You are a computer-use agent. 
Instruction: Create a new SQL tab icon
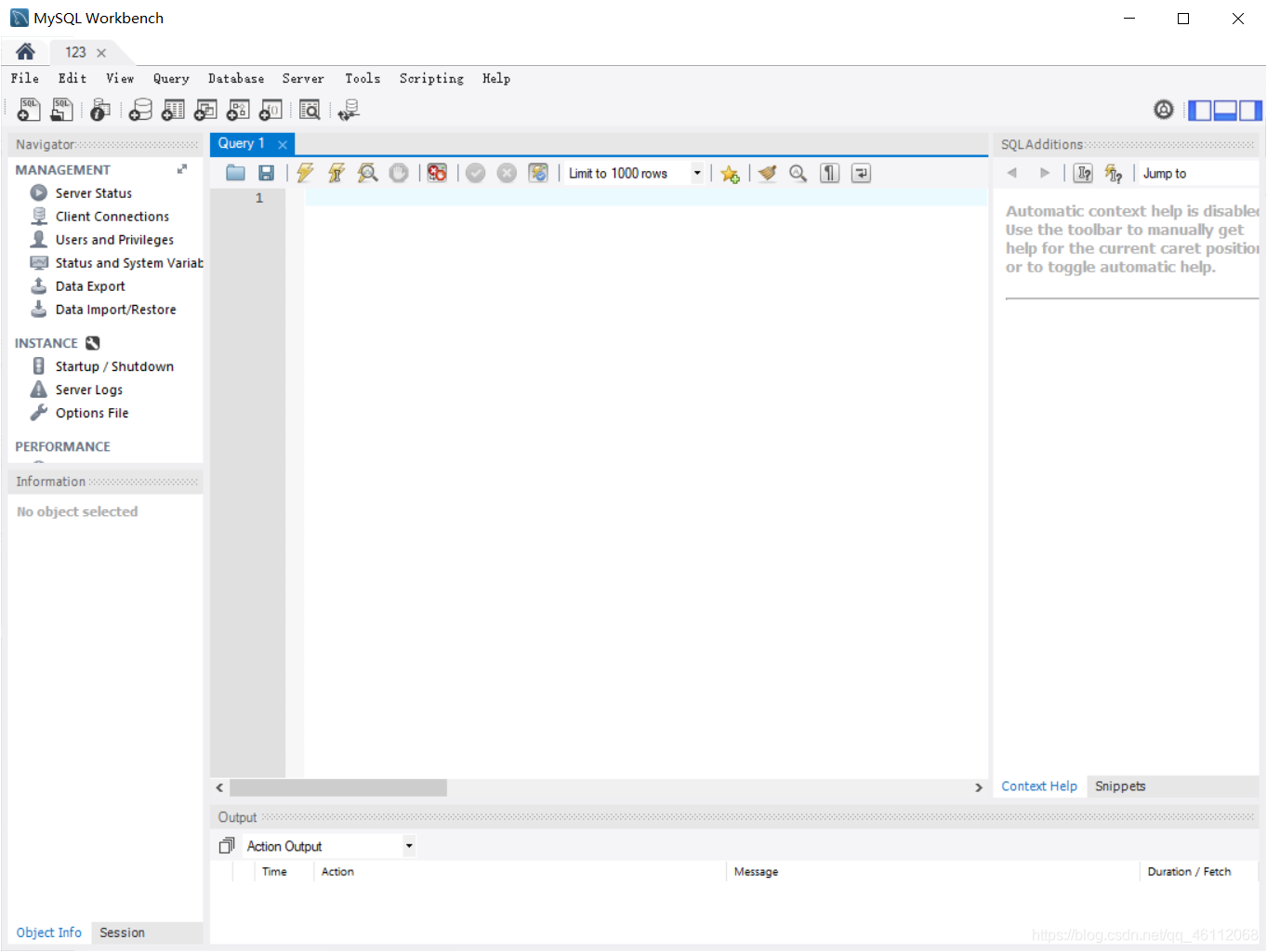pos(29,110)
